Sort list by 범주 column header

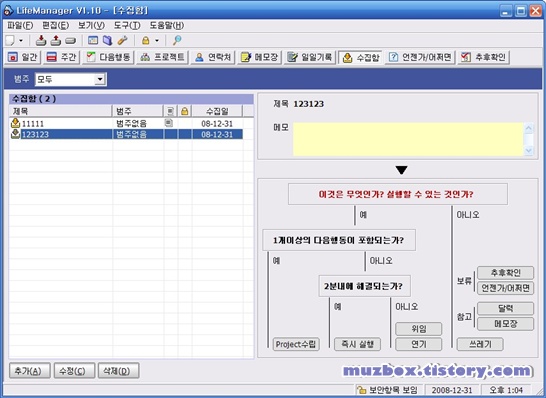(138, 111)
